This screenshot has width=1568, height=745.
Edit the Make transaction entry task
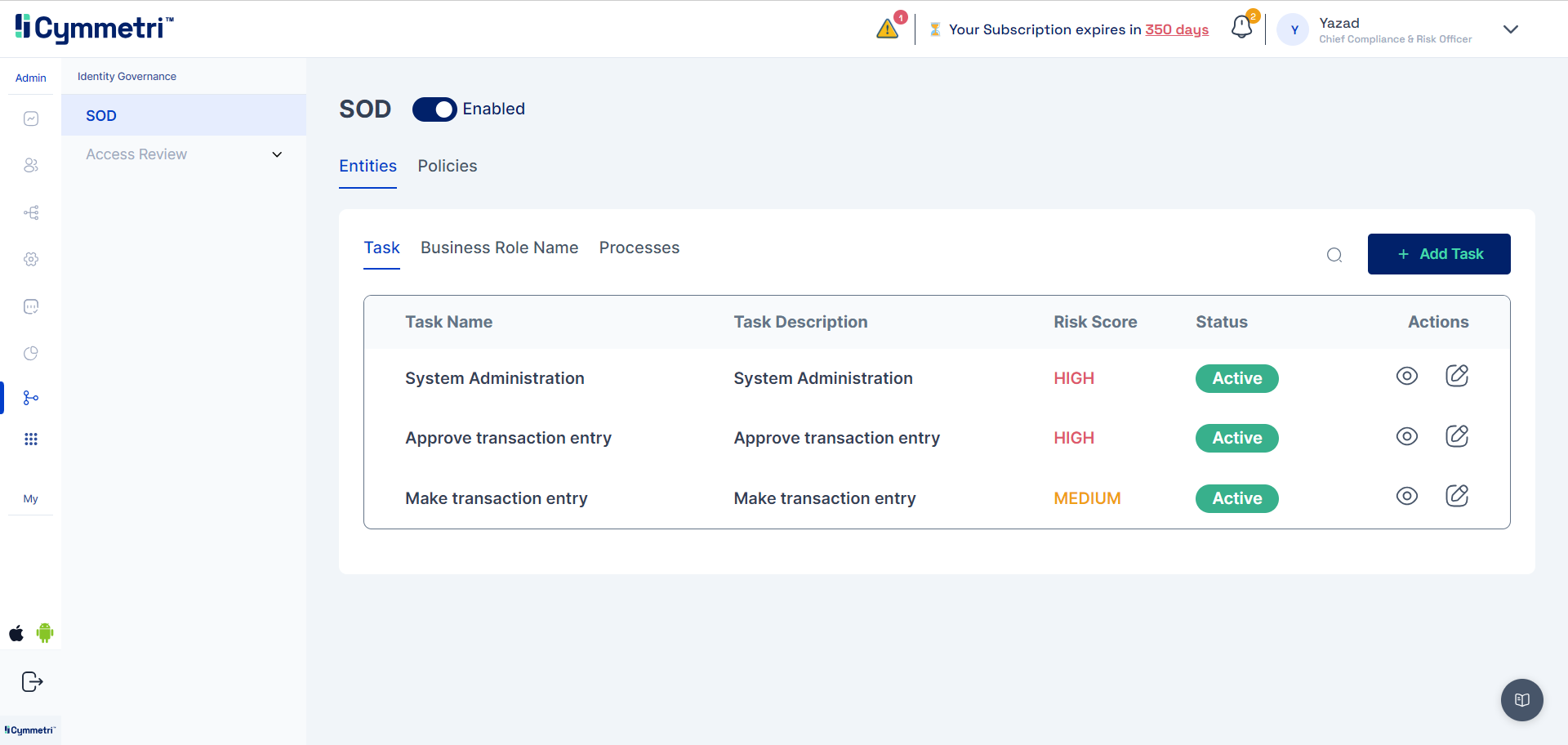tap(1457, 496)
